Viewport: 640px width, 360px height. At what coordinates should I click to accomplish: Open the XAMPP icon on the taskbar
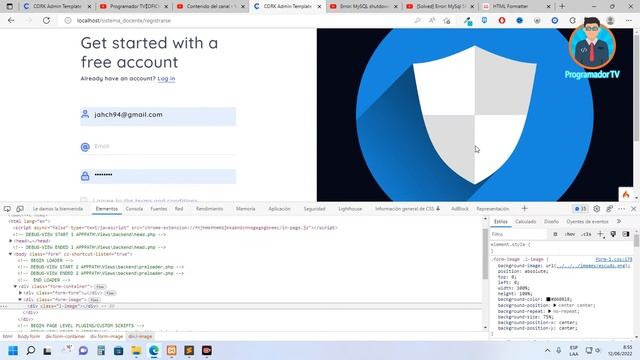(x=171, y=351)
